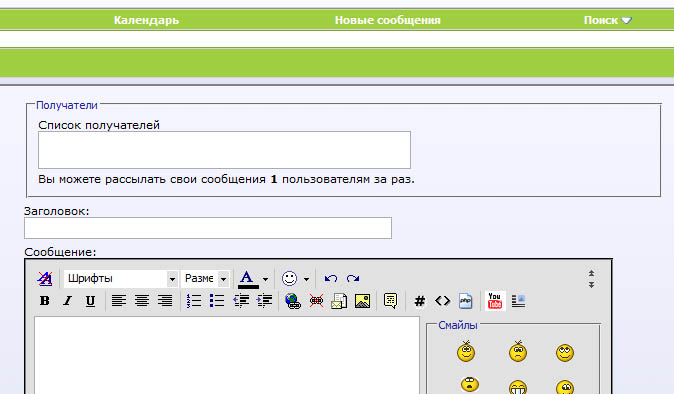Open the text color dropdown arrow
Viewport: 674px width, 394px height.
pos(265,279)
